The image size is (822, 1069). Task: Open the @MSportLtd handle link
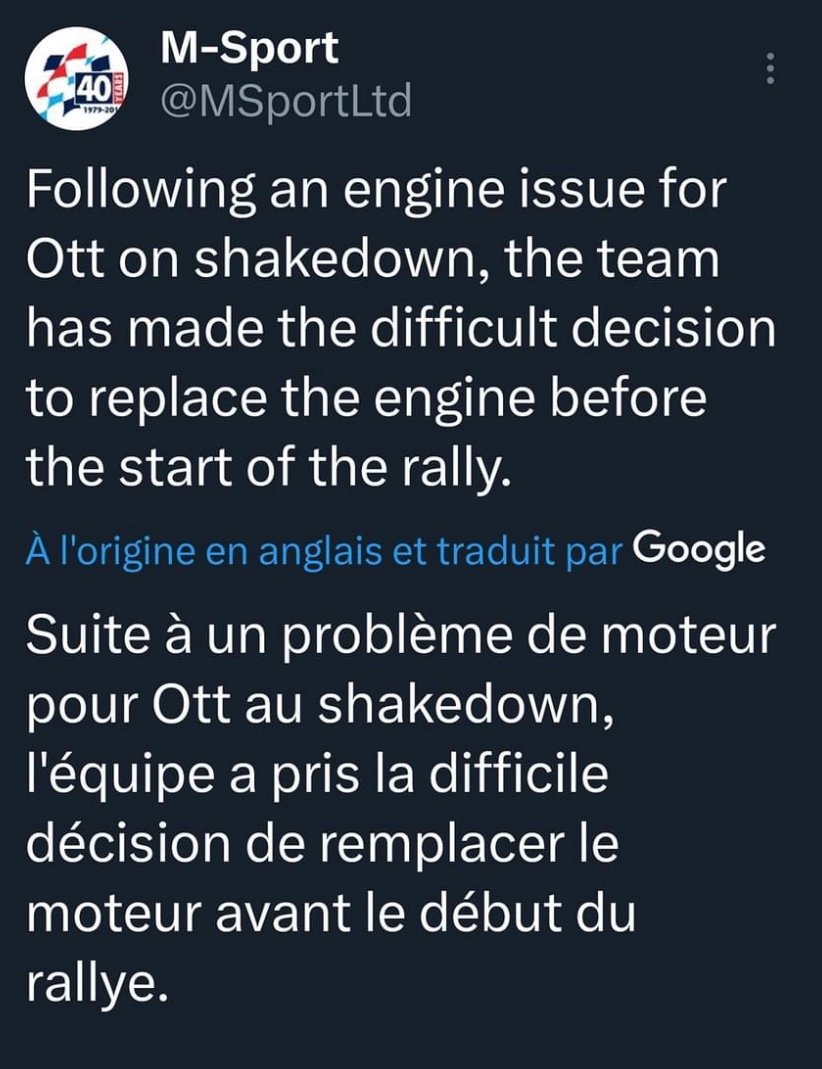pos(286,101)
